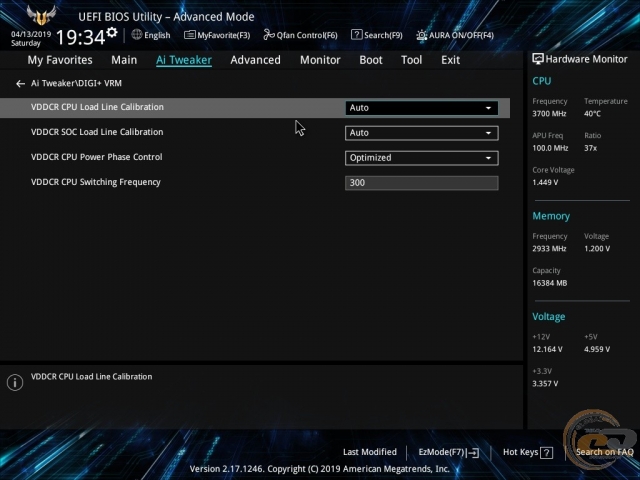Click the TUF logo emblem
The image size is (640, 480).
click(x=41, y=16)
